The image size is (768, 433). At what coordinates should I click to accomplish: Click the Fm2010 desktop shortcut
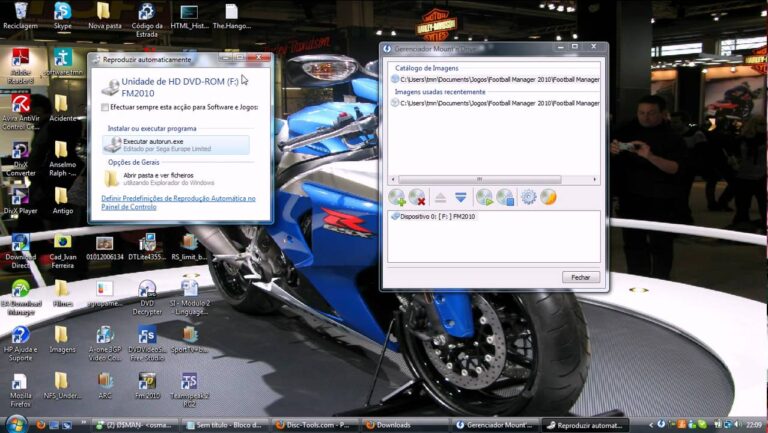(147, 385)
